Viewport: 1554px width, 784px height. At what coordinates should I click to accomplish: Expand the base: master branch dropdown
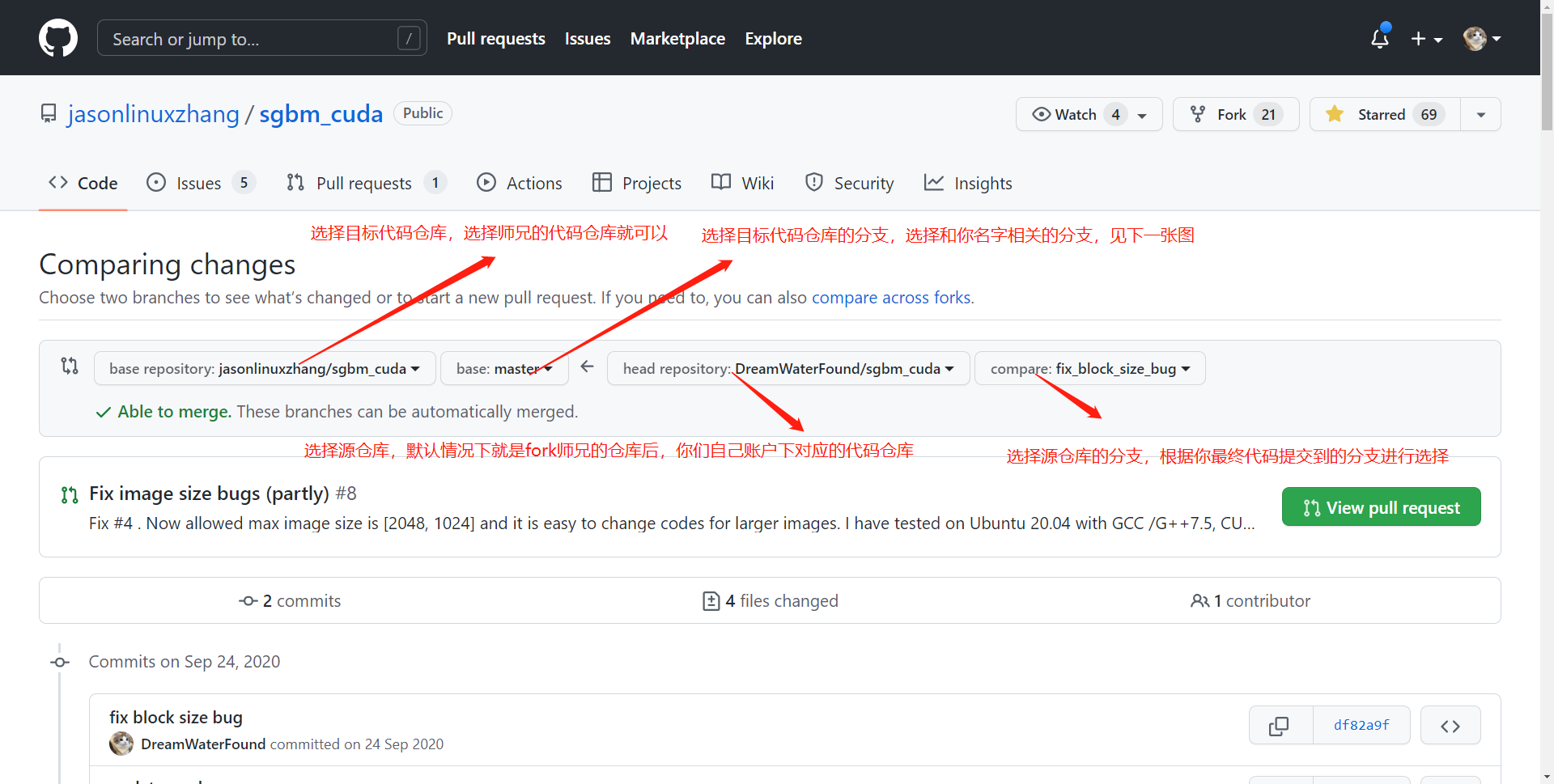coord(504,369)
